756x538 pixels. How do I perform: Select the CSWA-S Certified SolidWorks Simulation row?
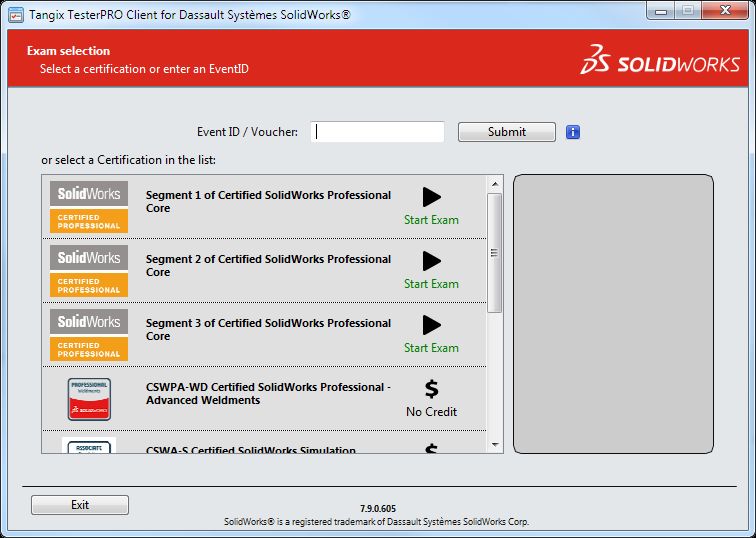[264, 444]
